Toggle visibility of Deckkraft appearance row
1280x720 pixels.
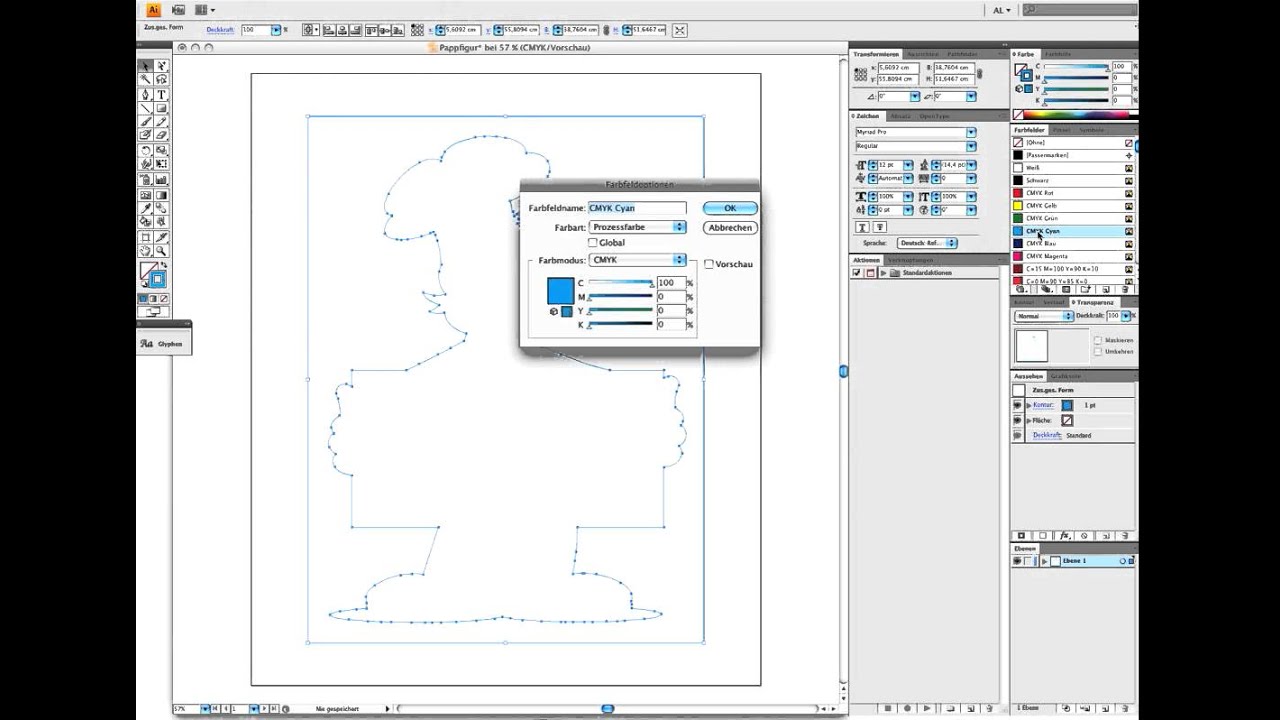[1018, 435]
